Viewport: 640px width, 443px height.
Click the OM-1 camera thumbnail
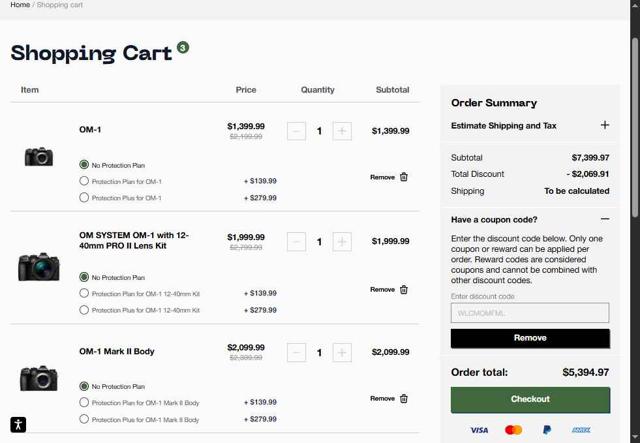click(x=39, y=156)
